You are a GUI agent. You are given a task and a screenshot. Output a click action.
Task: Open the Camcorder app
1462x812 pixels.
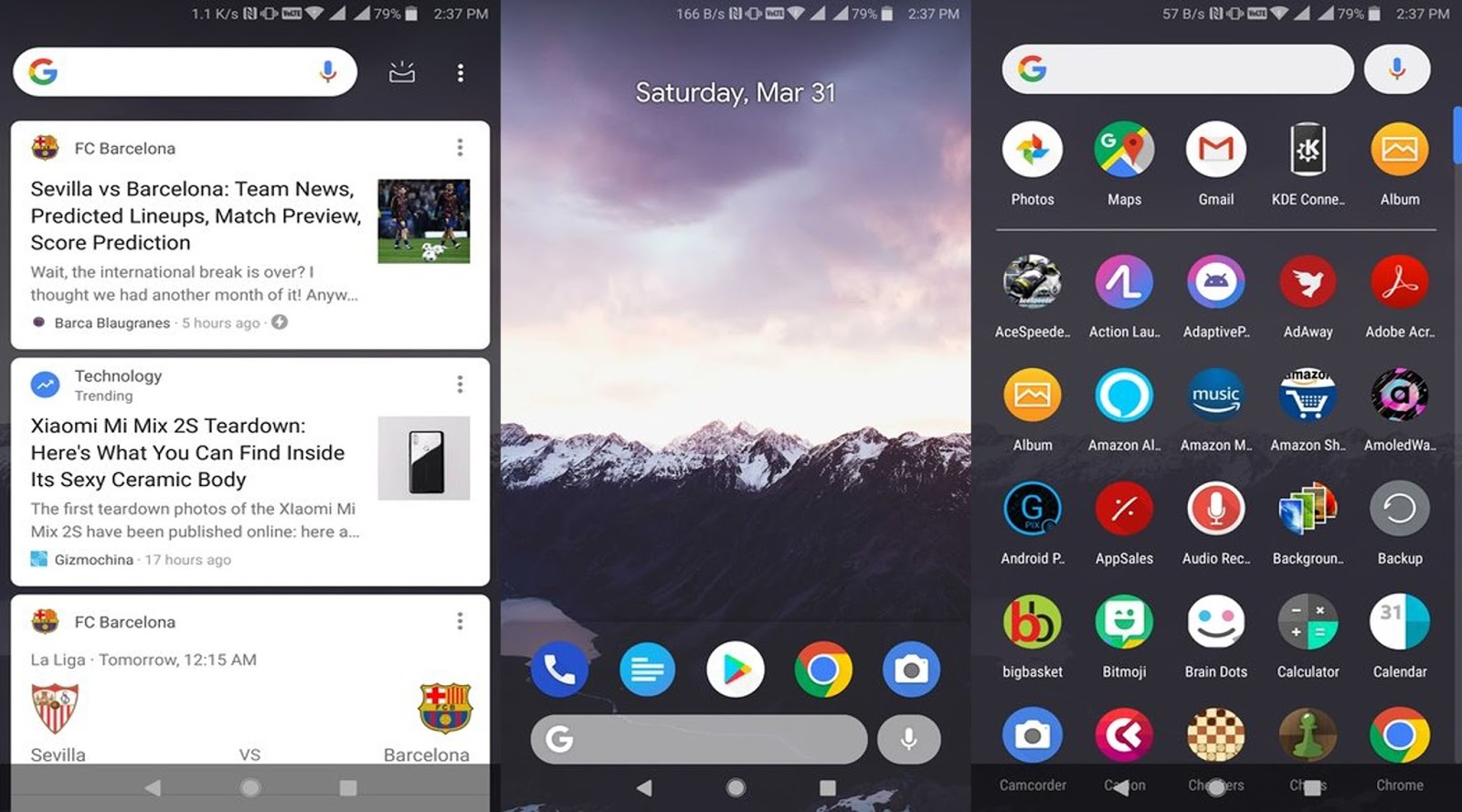tap(1033, 749)
